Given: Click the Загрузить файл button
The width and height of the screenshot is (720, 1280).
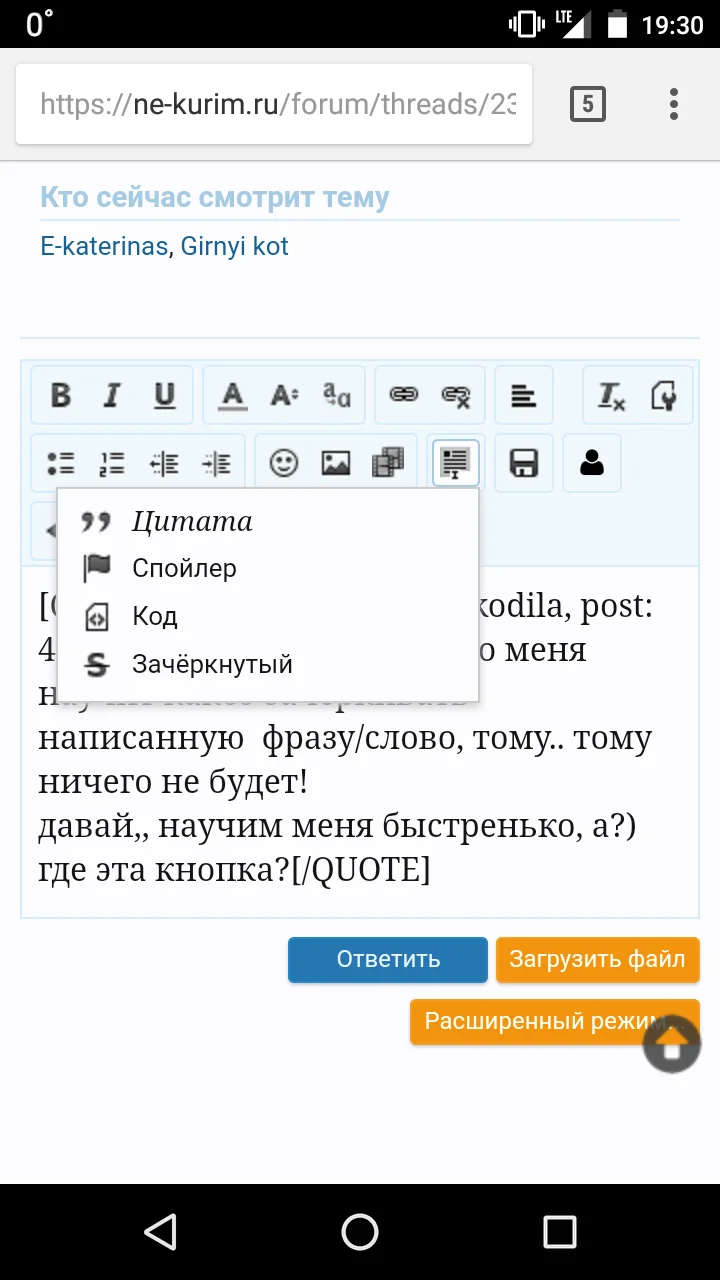Looking at the screenshot, I should [597, 960].
